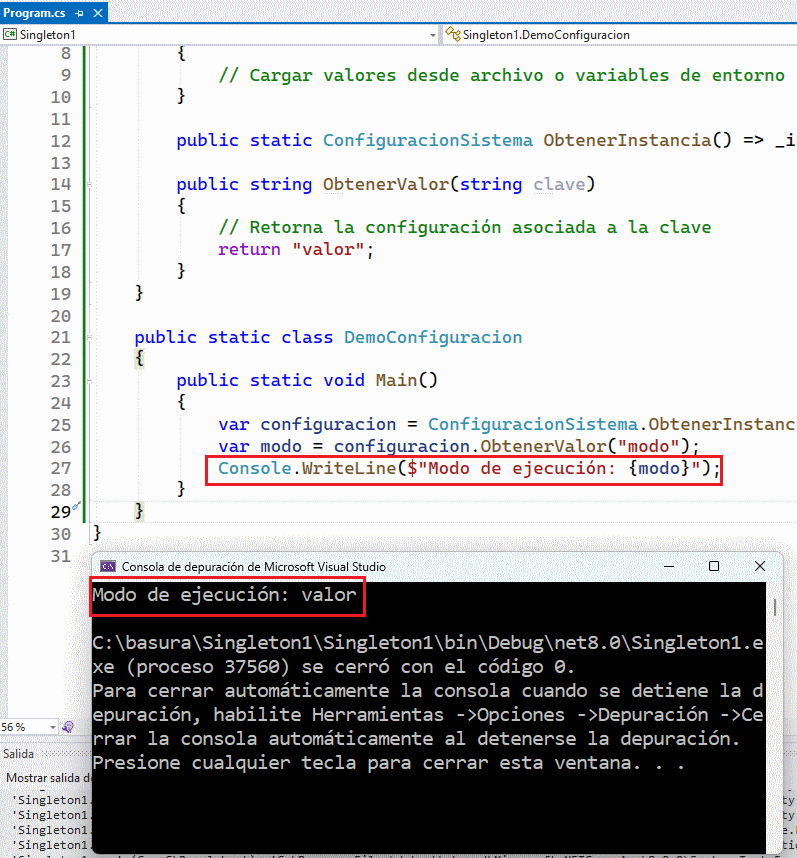Screen dimensions: 797x858
Task: Minimize the debug console window
Action: pyautogui.click(x=668, y=567)
